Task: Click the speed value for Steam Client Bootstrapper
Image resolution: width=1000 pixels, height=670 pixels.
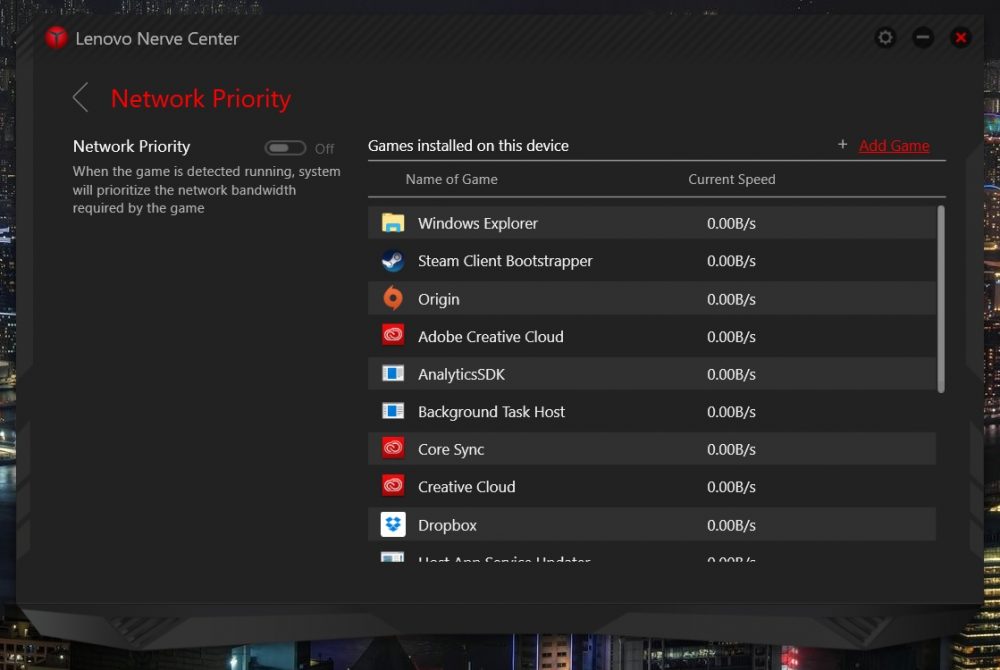Action: pos(731,261)
